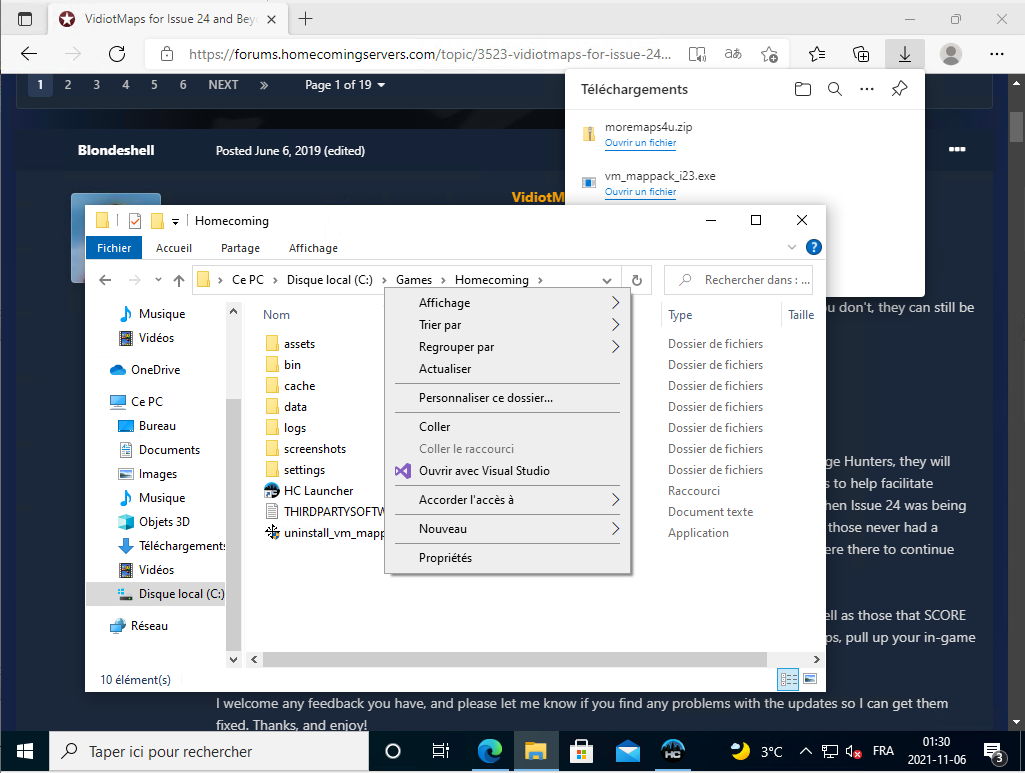Refresh the browser page

click(x=117, y=54)
